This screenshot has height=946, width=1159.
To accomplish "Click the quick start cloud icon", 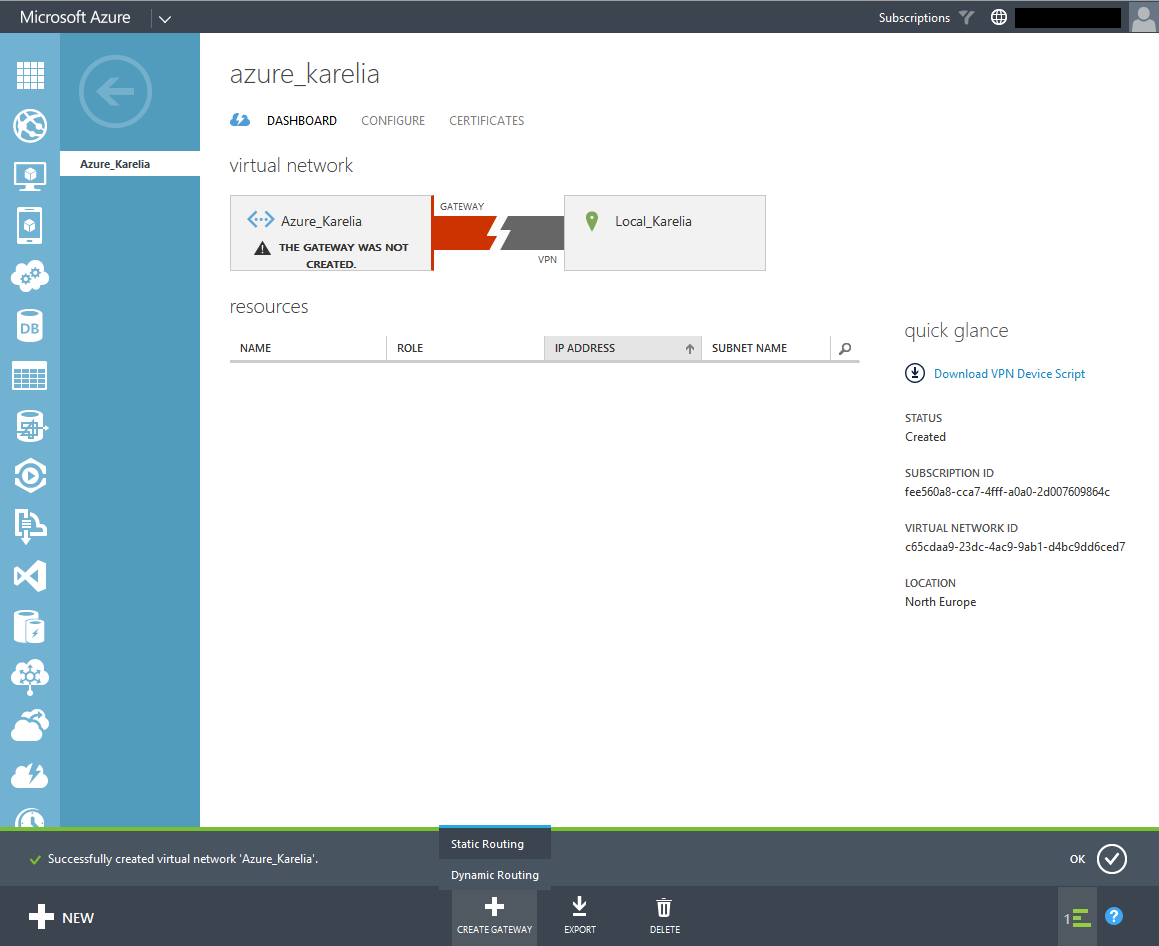I will 240,120.
